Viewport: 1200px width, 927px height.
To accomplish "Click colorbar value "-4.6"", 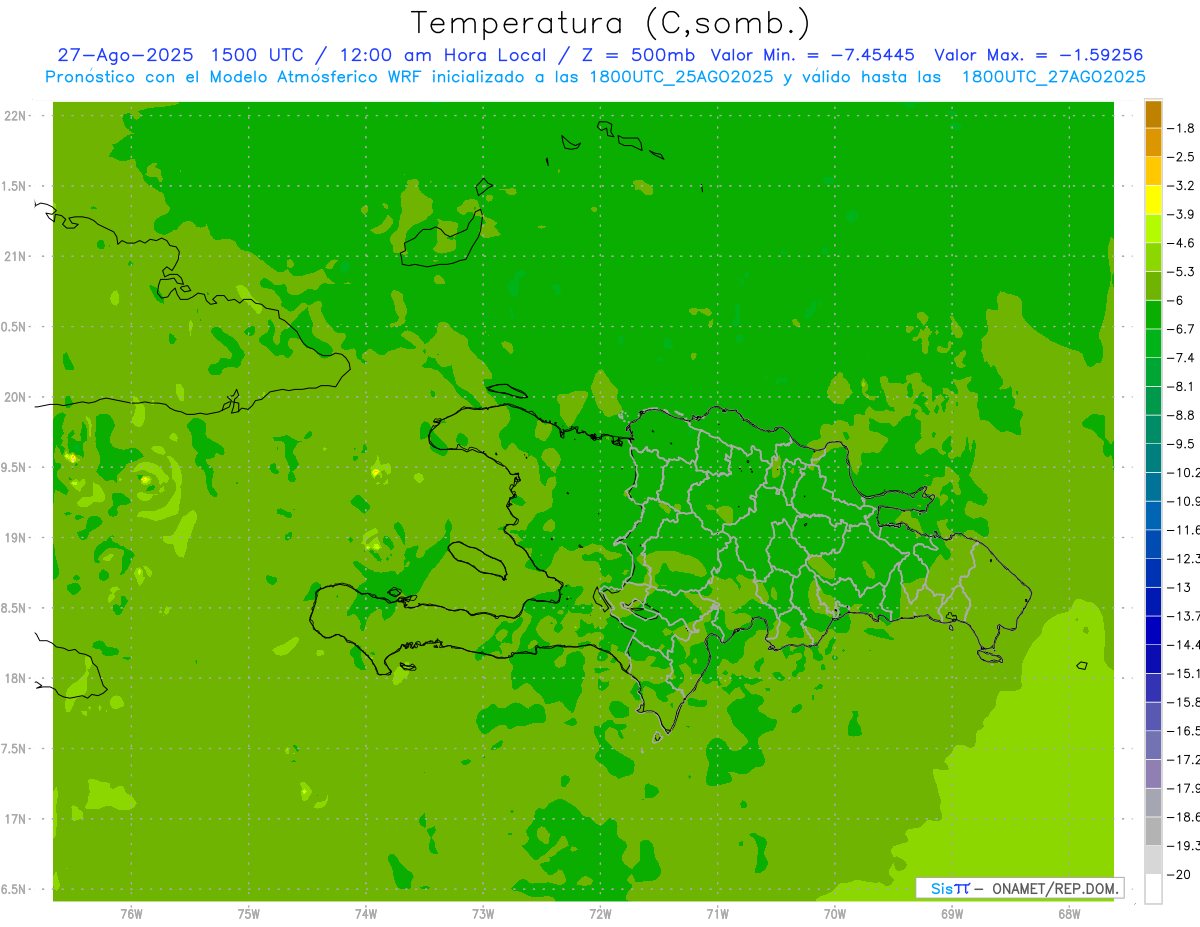I will [x=1181, y=243].
